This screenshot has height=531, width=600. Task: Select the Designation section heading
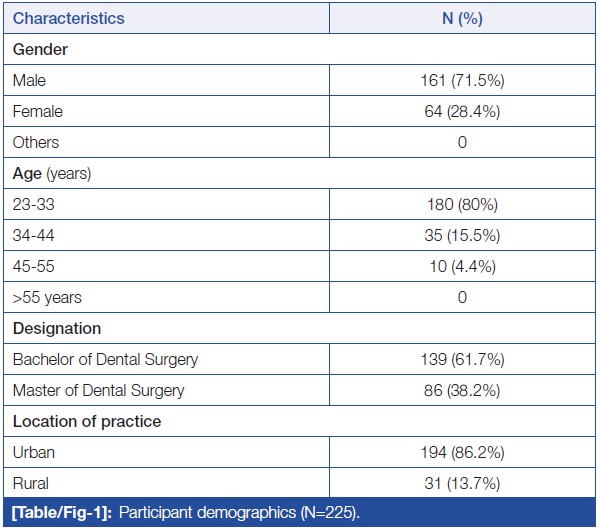coord(57,328)
